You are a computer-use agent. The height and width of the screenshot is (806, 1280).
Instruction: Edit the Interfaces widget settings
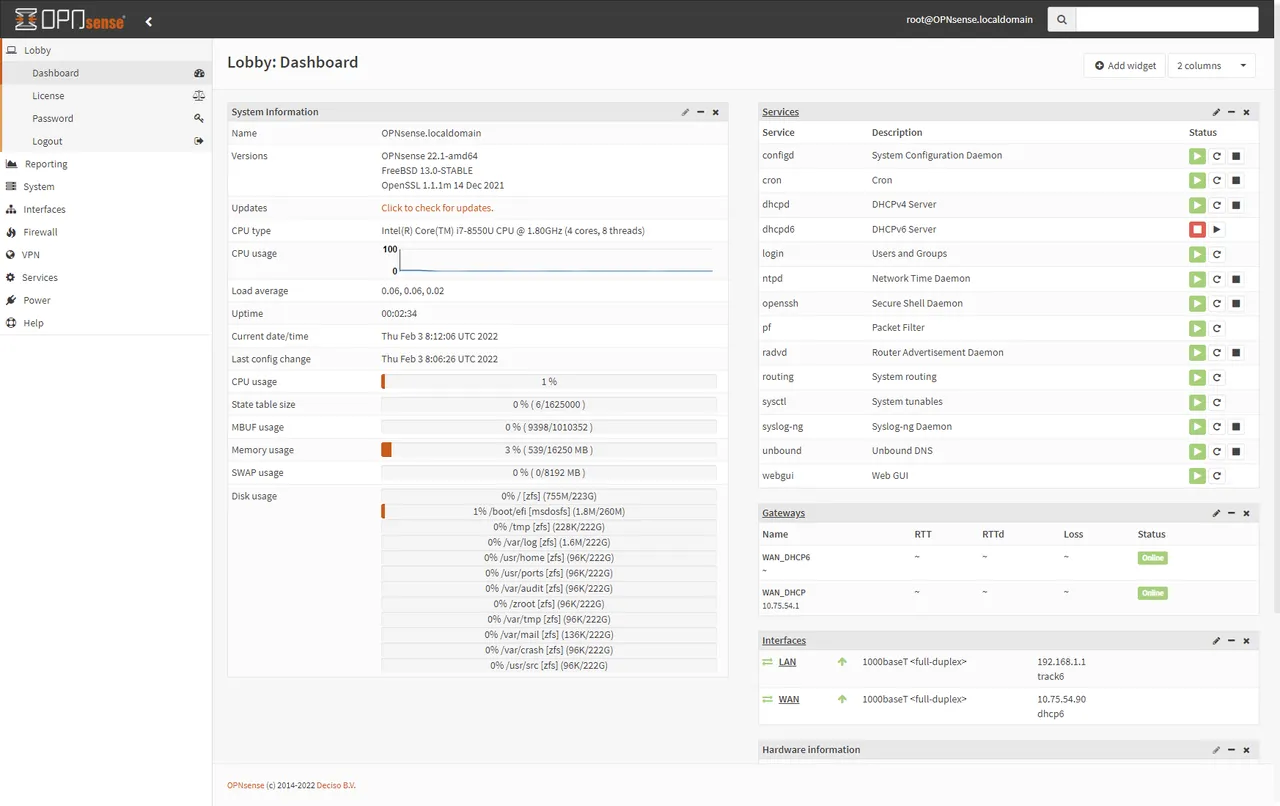pos(1216,640)
